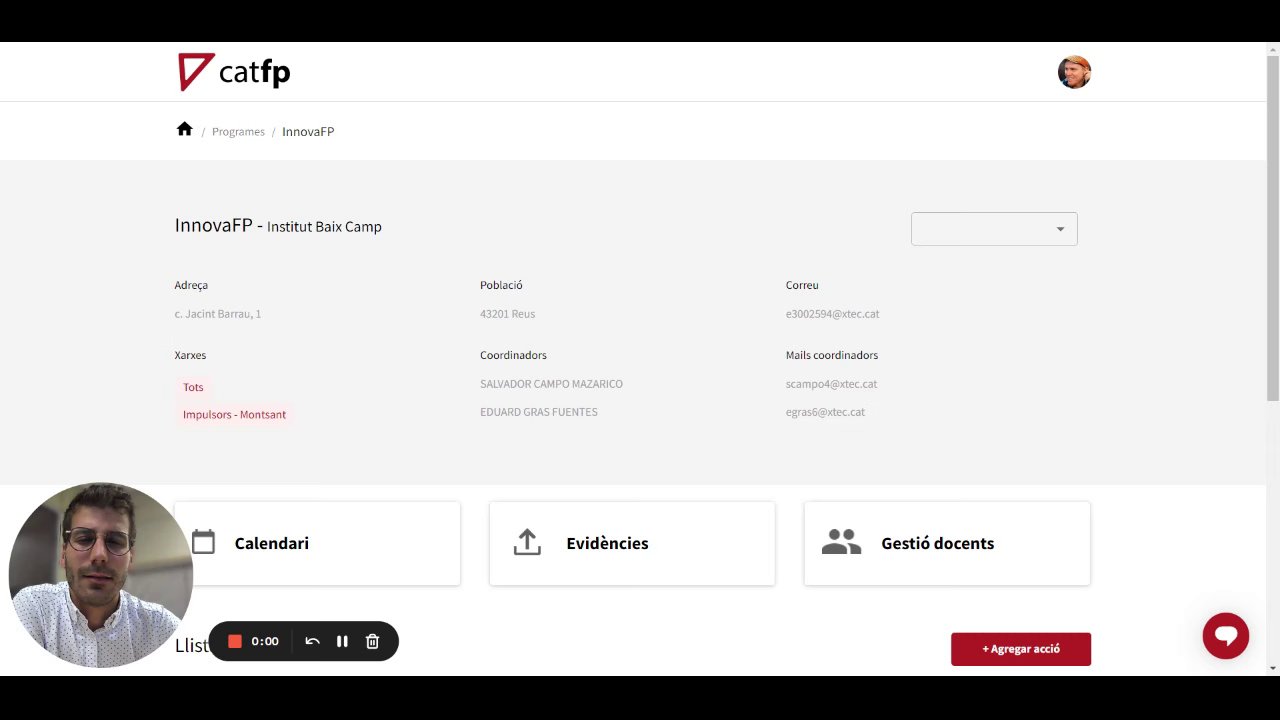Click the email e3002594@xtec.cat
The height and width of the screenshot is (720, 1280).
tap(832, 314)
